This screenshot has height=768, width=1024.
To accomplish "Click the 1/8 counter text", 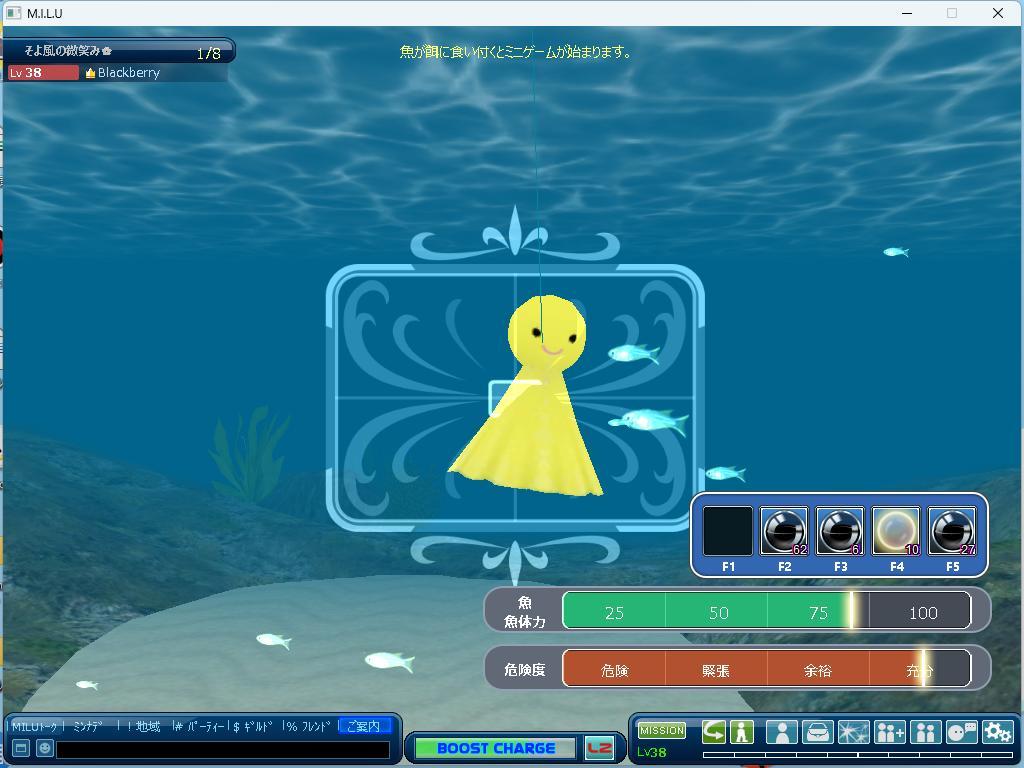I will [x=208, y=54].
